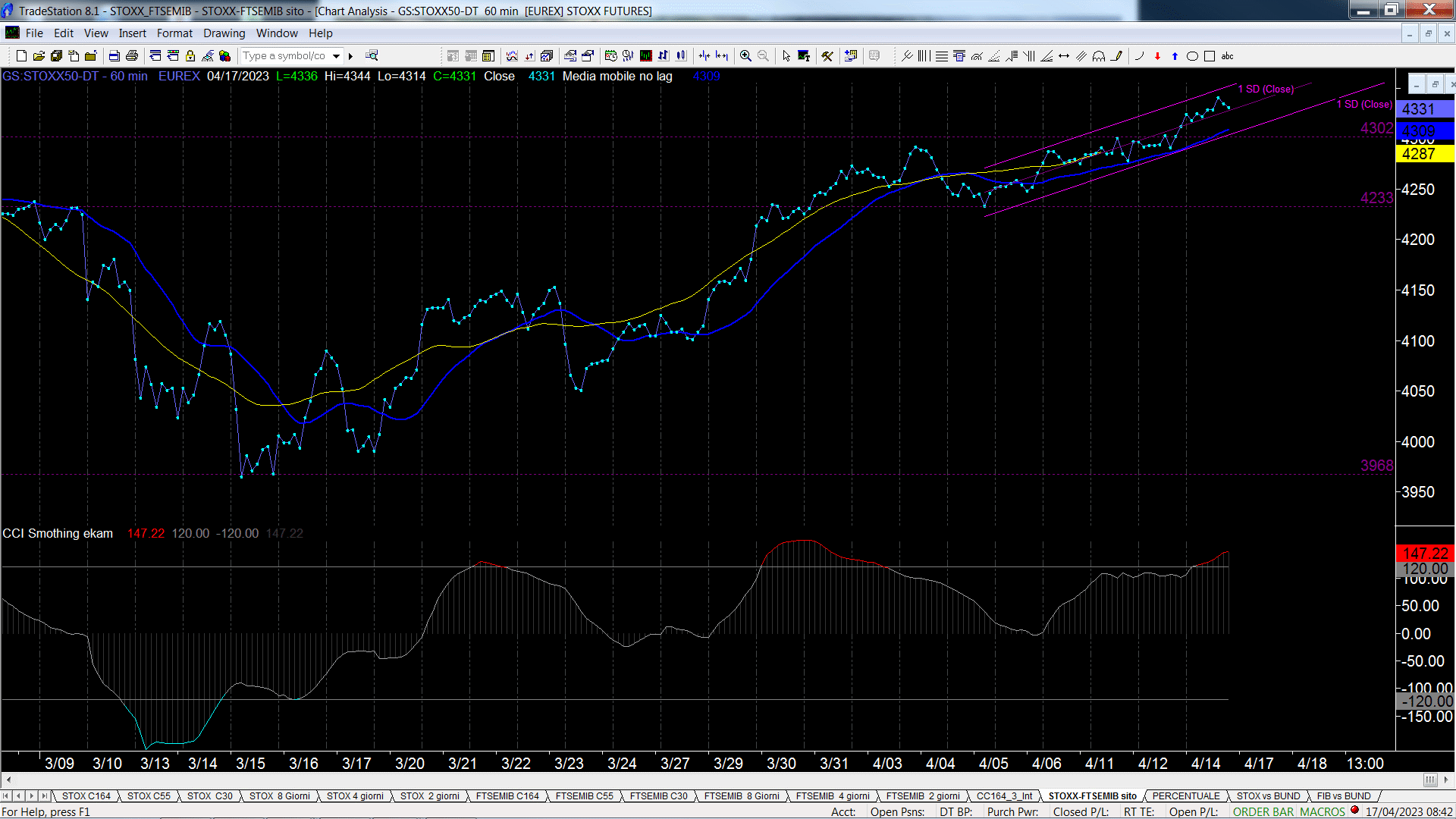Select the rectangle drawing tool
Viewport: 1456px width, 819px height.
click(x=1210, y=56)
